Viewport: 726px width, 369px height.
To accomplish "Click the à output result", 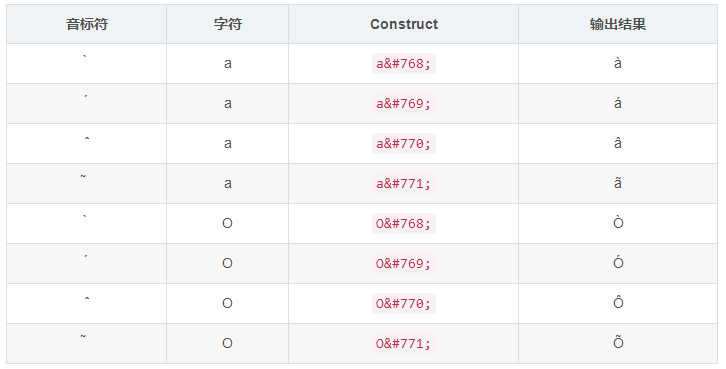I will [x=618, y=63].
